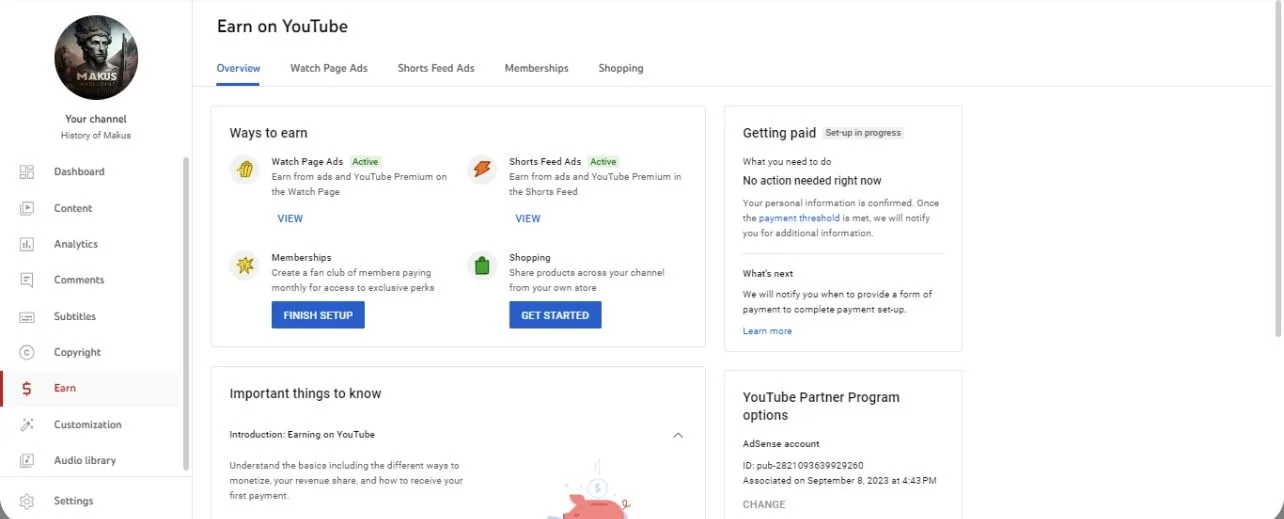1284x519 pixels.
Task: Switch to the Overview tab
Action: (238, 68)
